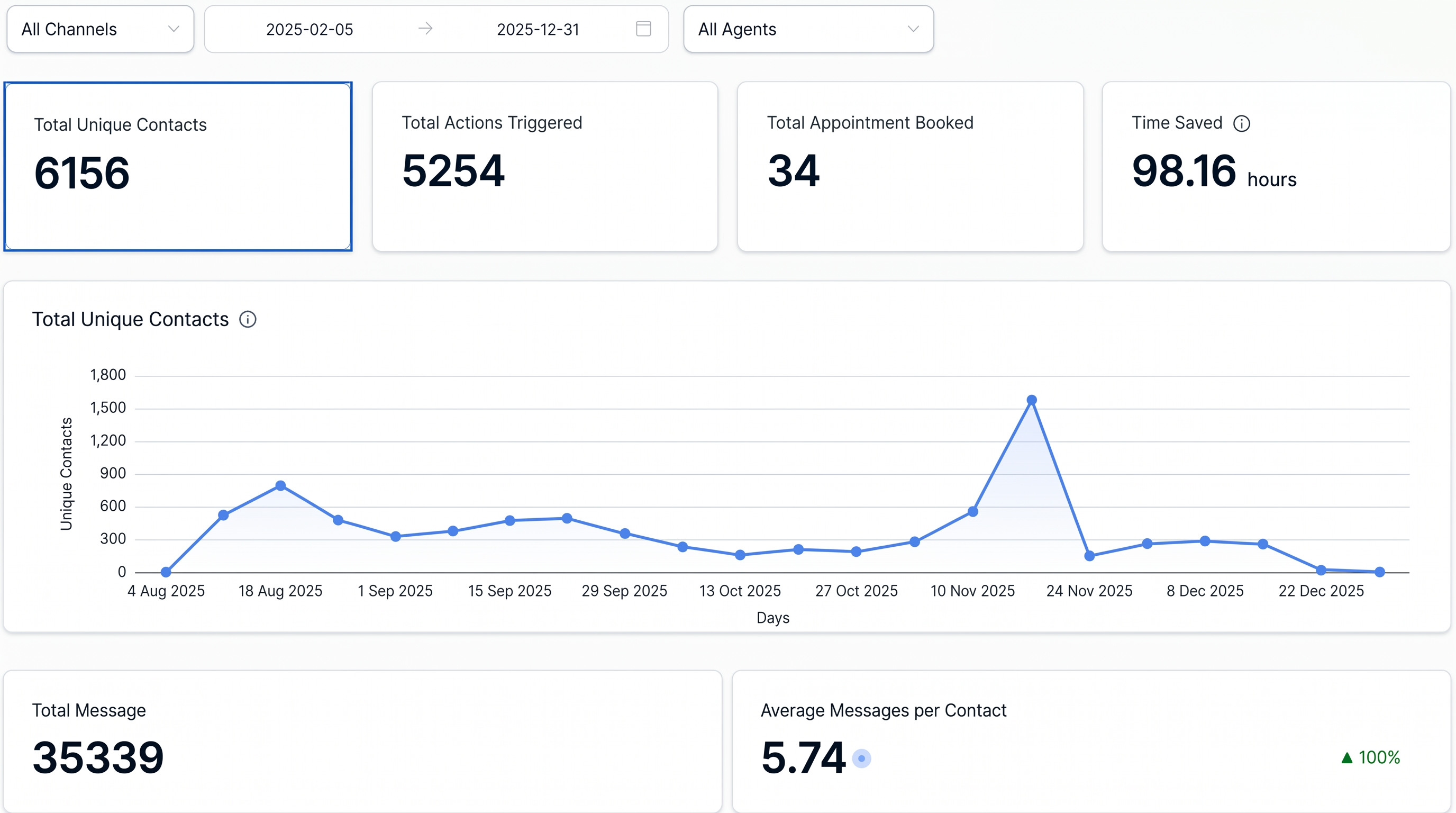Click the Time Saved info icon
Image resolution: width=1456 pixels, height=813 pixels.
[x=1241, y=123]
